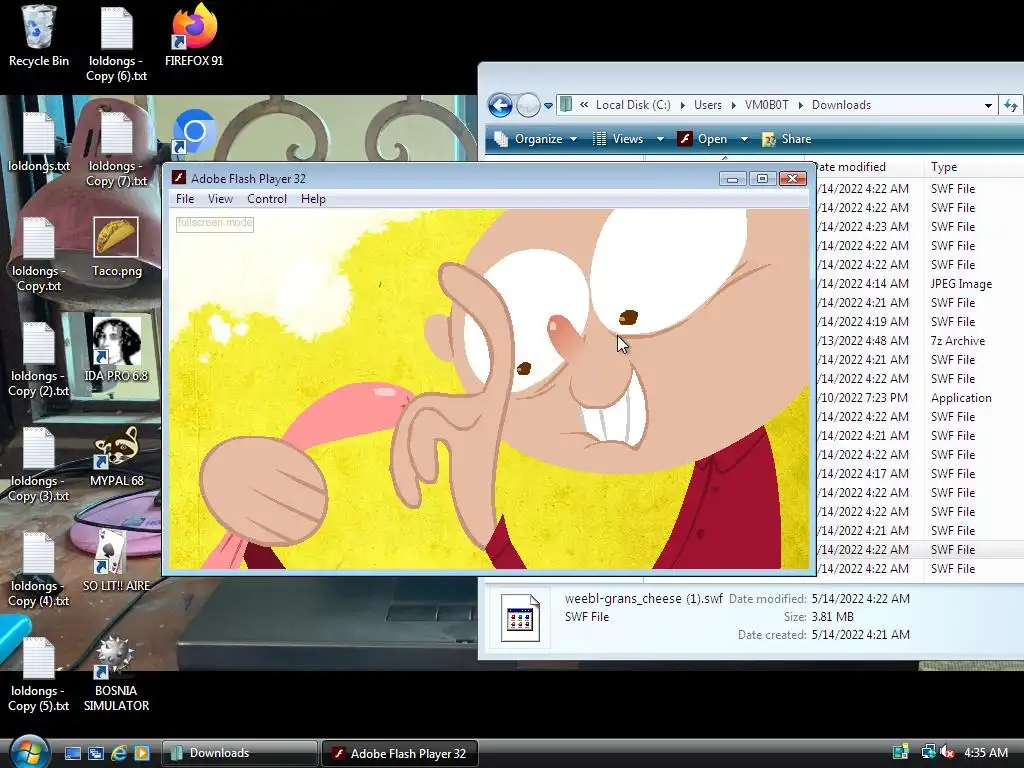Image resolution: width=1024 pixels, height=768 pixels.
Task: Click Local Disk (C:) in the address path
Action: [x=633, y=105]
